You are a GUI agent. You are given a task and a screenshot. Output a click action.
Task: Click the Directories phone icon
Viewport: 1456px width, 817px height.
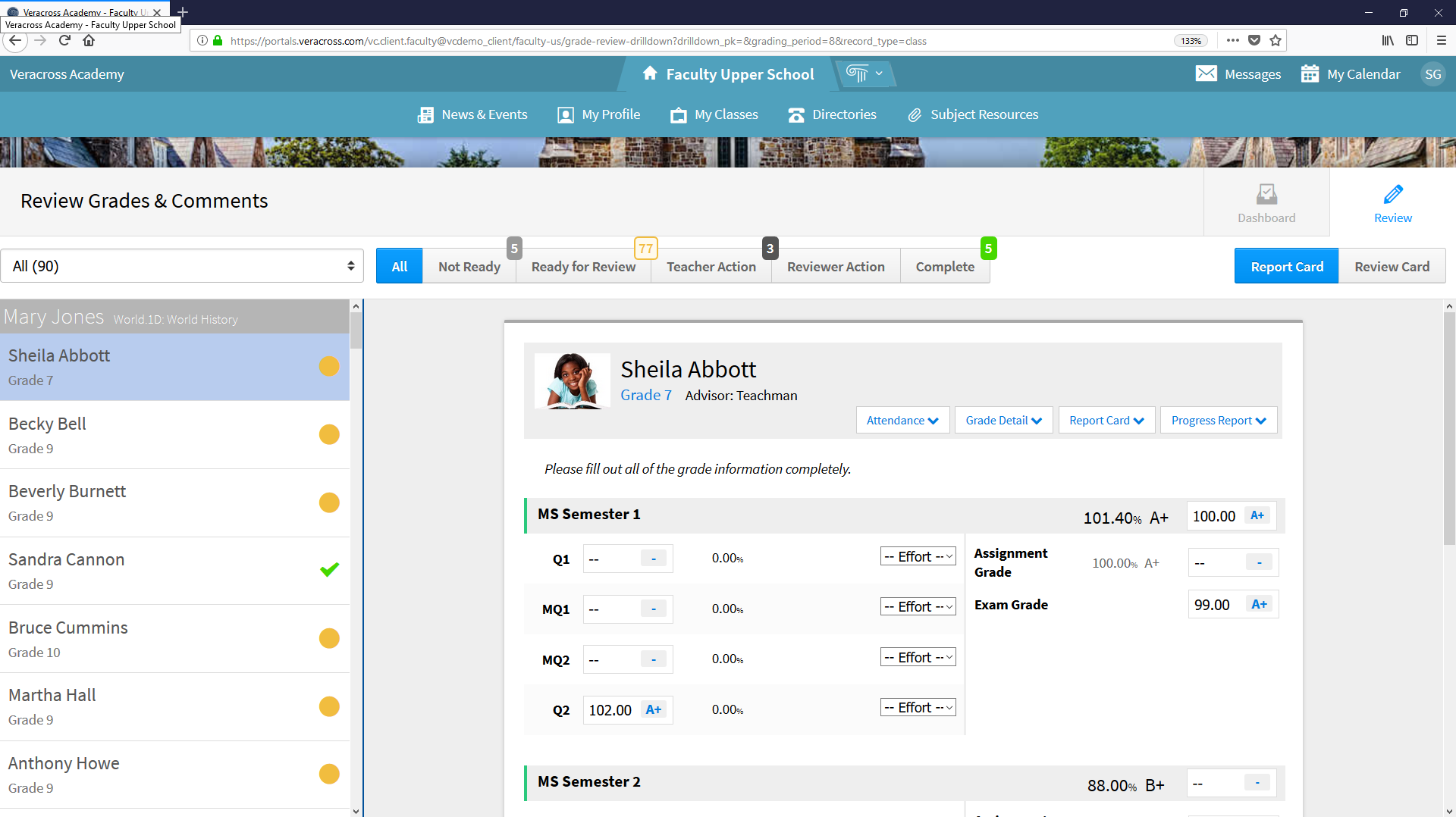(x=795, y=115)
